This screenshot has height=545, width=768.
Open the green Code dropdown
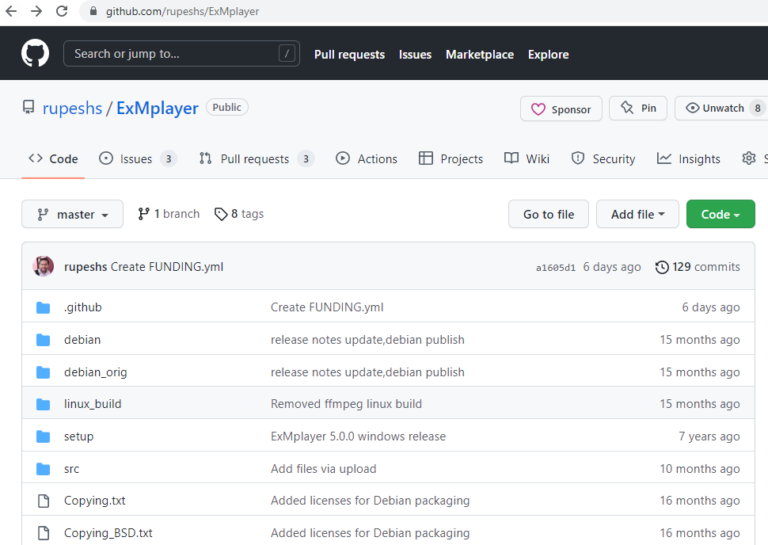[720, 214]
